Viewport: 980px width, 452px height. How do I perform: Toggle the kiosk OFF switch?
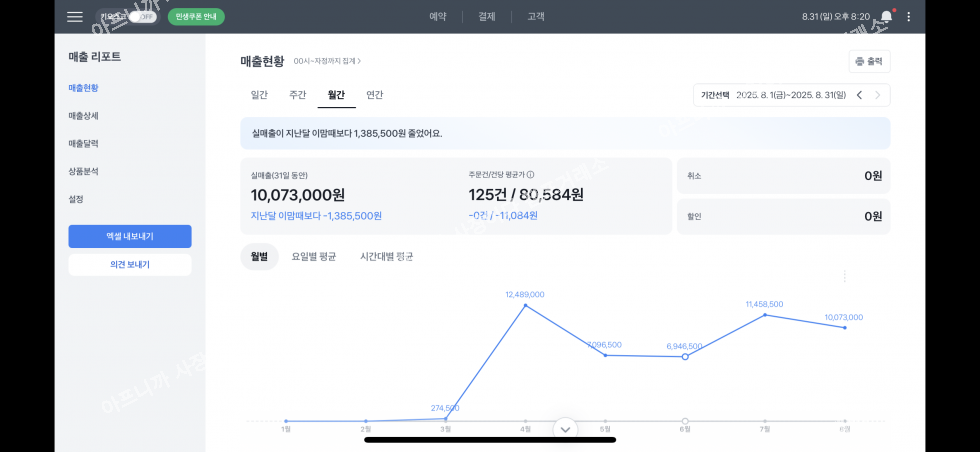coord(142,17)
